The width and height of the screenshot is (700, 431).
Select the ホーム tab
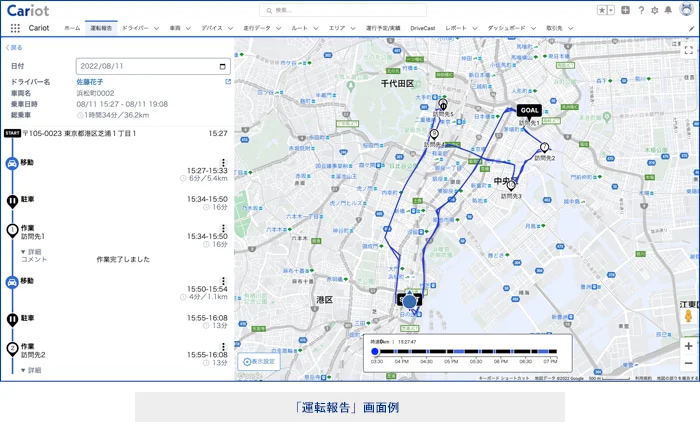(72, 29)
